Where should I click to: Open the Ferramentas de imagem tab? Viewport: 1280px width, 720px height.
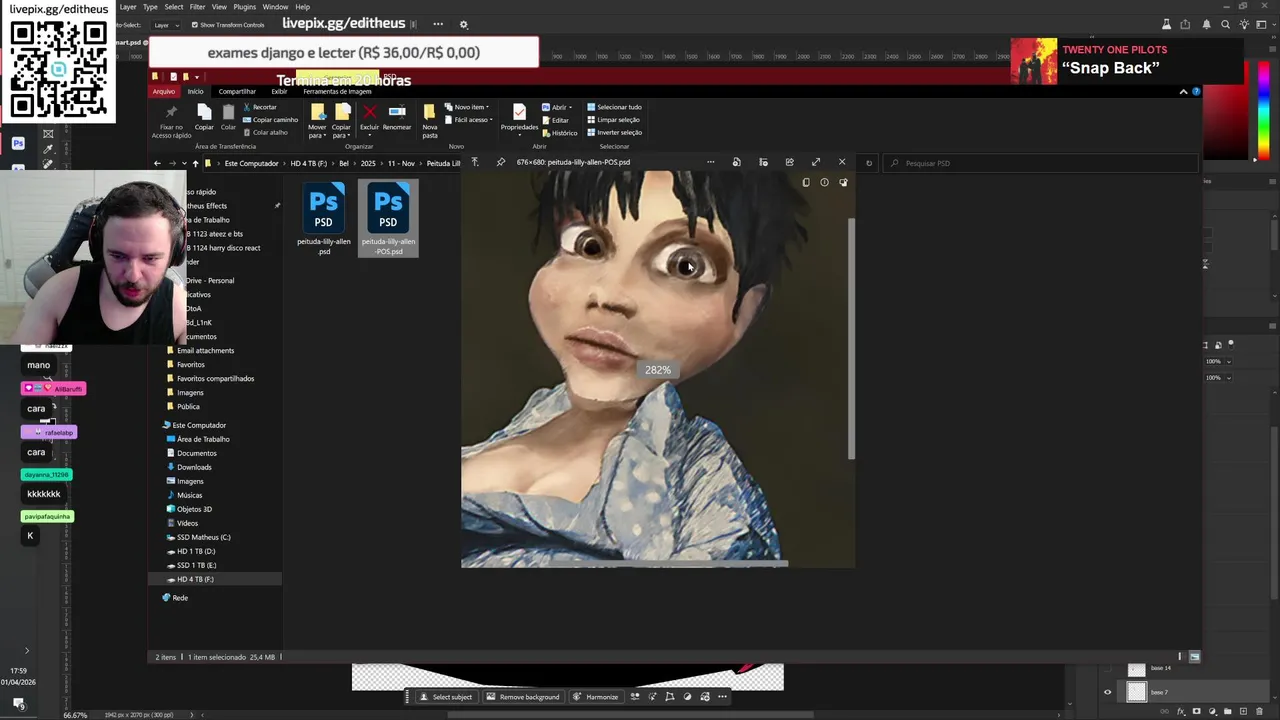click(x=337, y=91)
